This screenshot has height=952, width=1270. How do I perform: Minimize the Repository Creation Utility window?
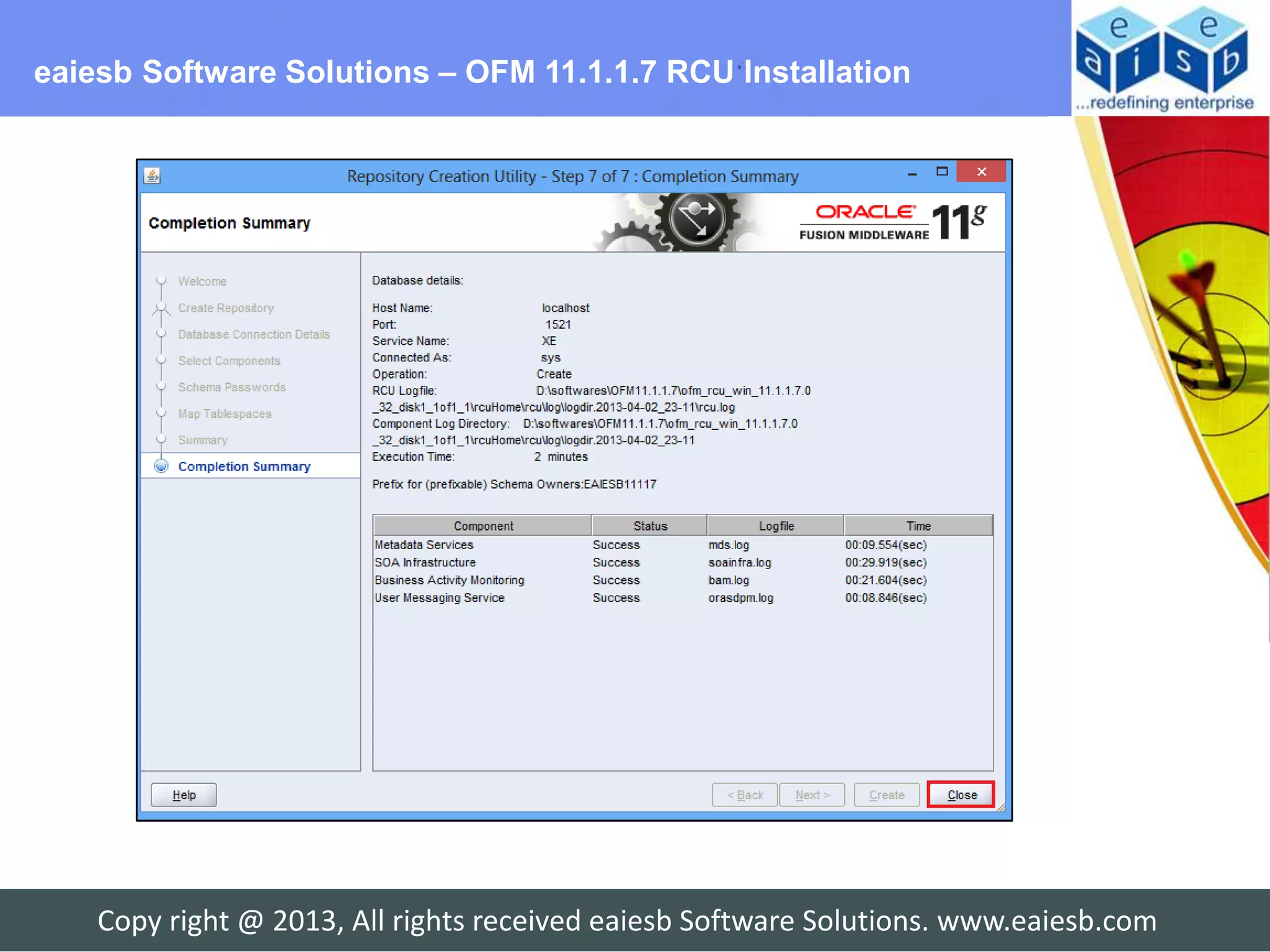(912, 174)
